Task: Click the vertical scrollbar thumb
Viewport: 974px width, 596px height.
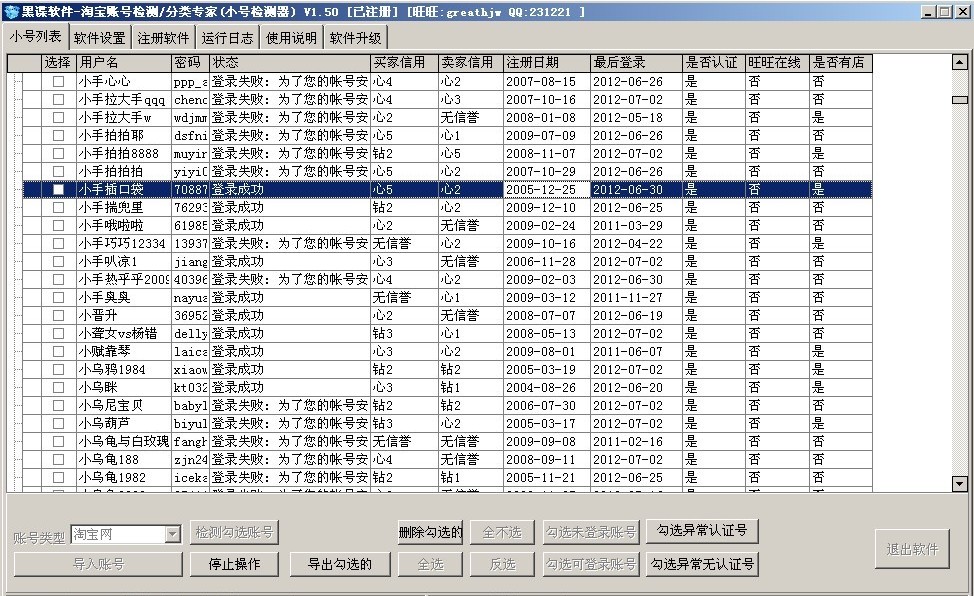Action: tap(960, 99)
